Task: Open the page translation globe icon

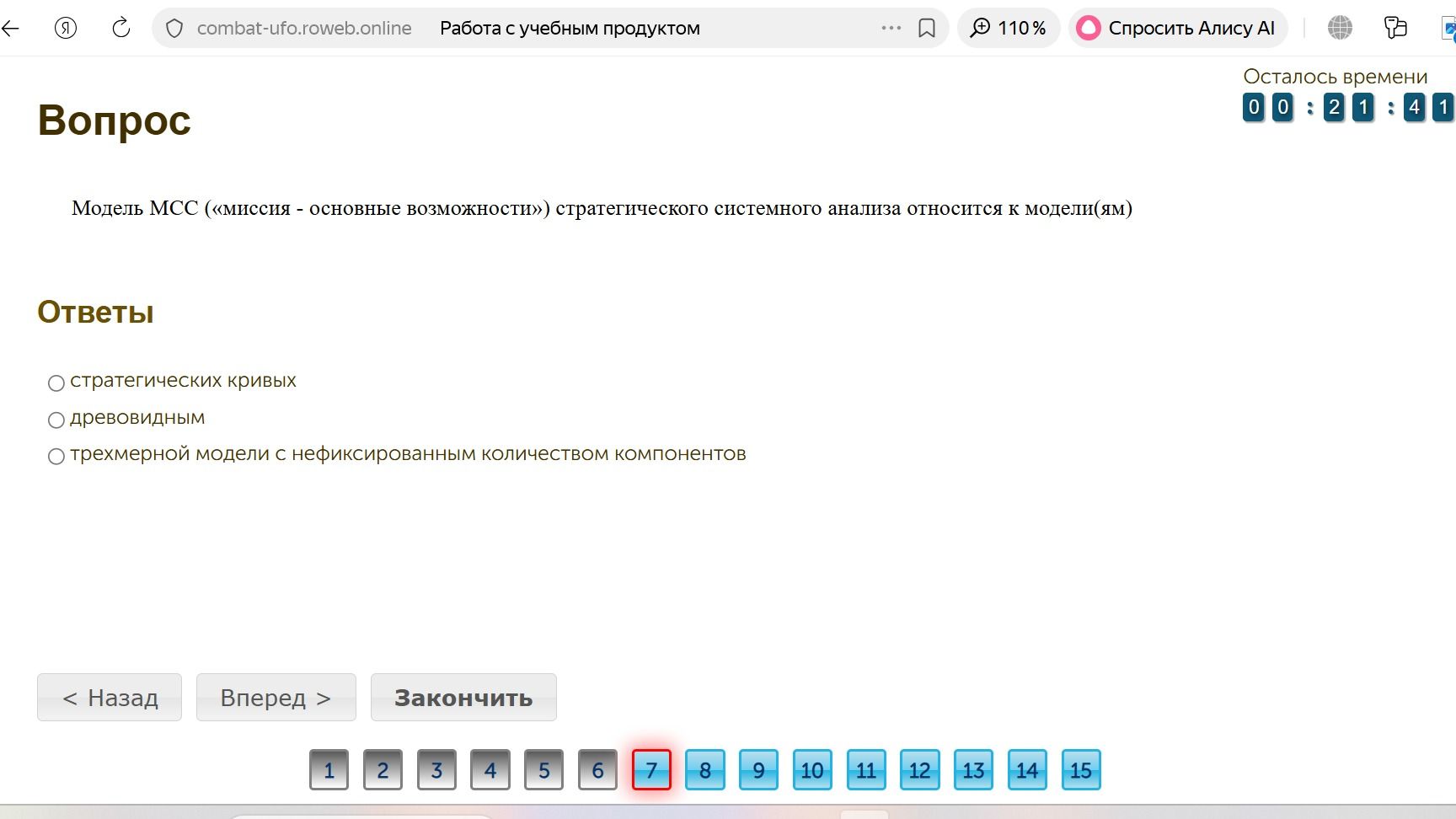Action: (1340, 28)
